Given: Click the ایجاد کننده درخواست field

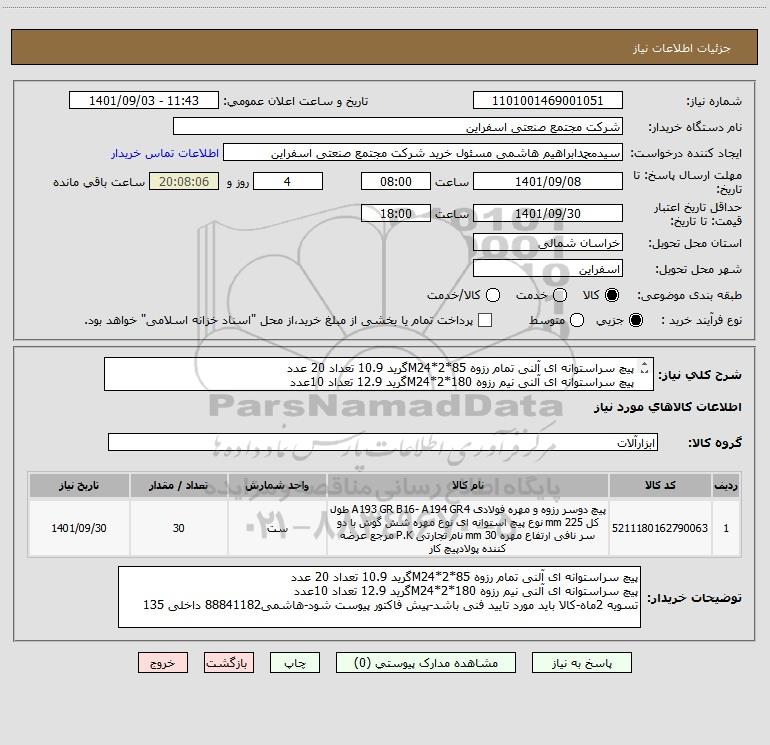Looking at the screenshot, I should pyautogui.click(x=423, y=153).
